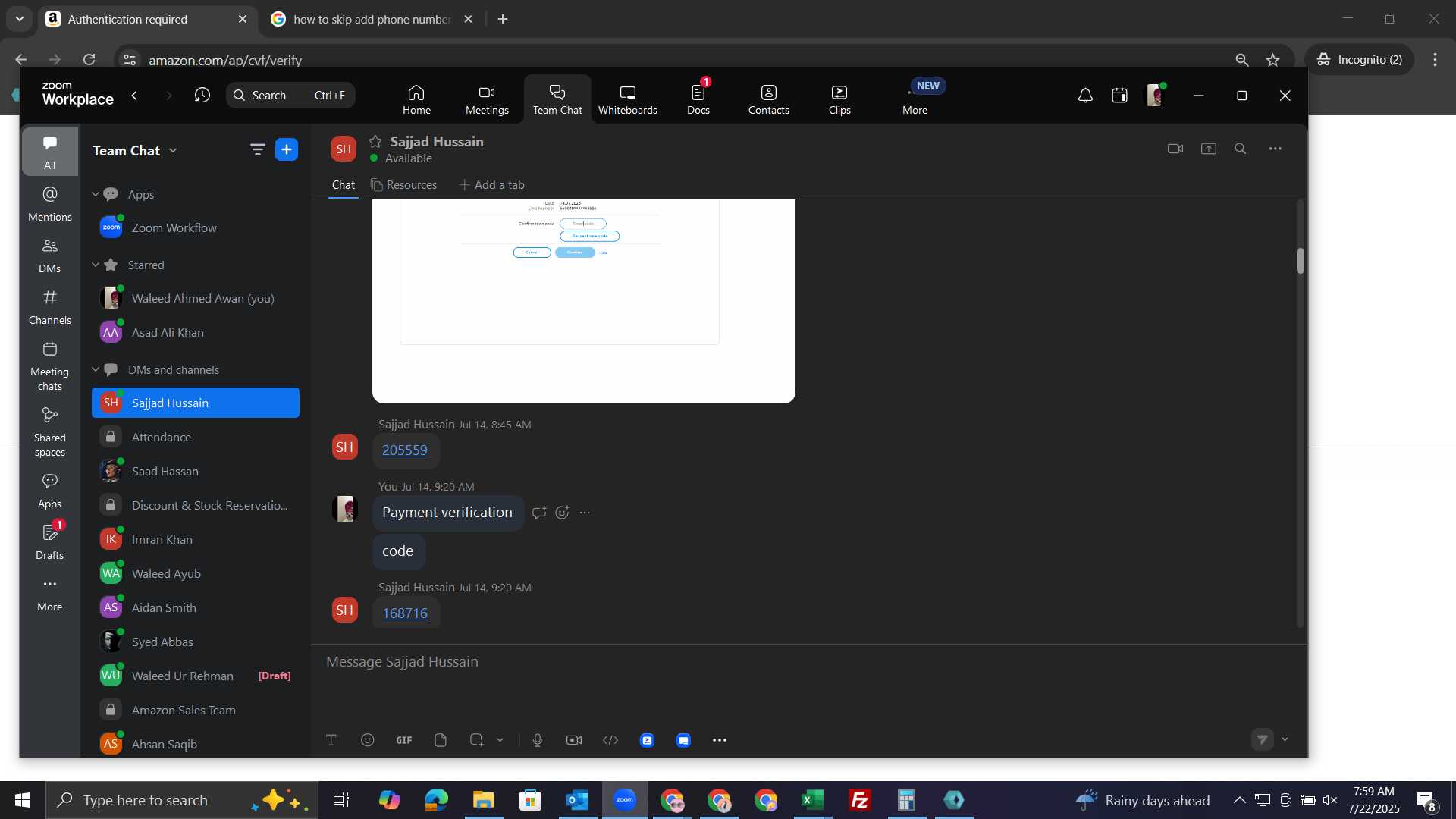1456x819 pixels.
Task: Open Meeting chats in sidebar
Action: [50, 366]
